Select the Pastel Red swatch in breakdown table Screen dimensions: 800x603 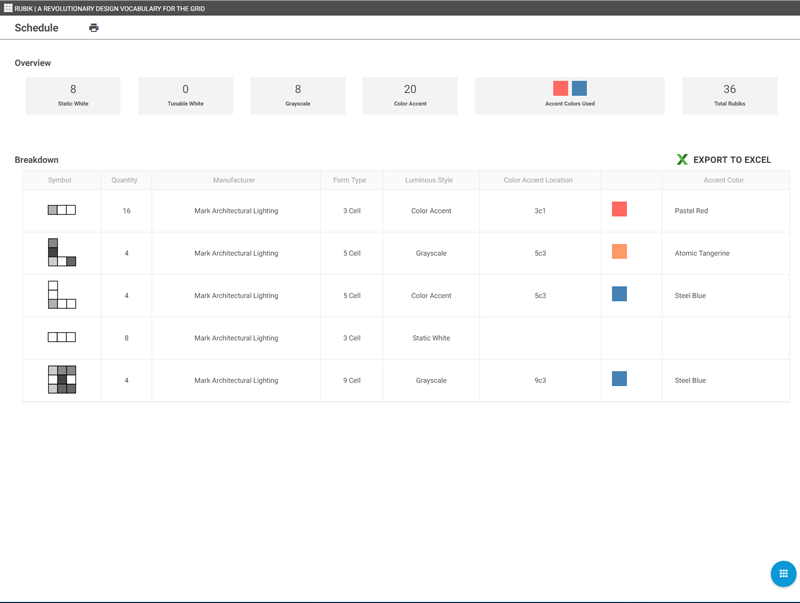pos(619,209)
